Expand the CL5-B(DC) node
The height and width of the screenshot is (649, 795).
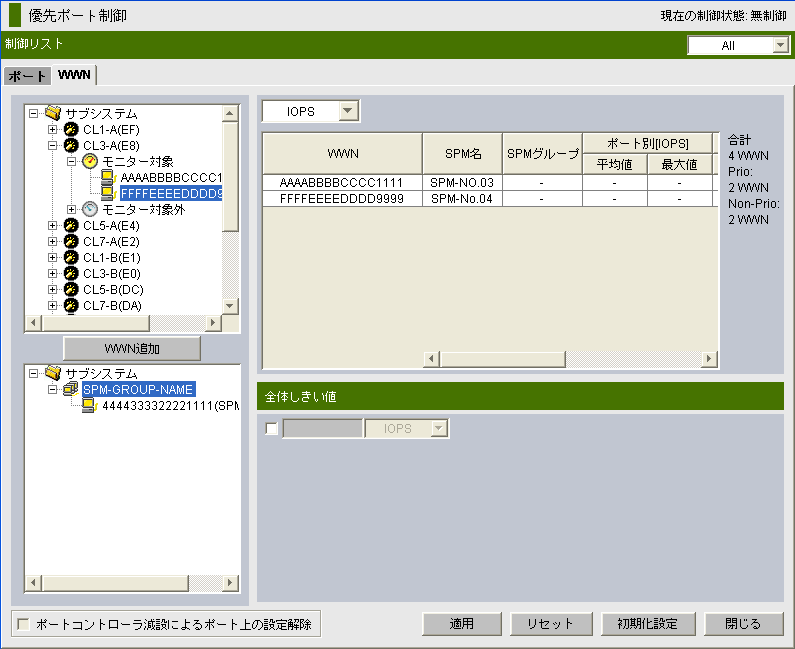(x=52, y=289)
